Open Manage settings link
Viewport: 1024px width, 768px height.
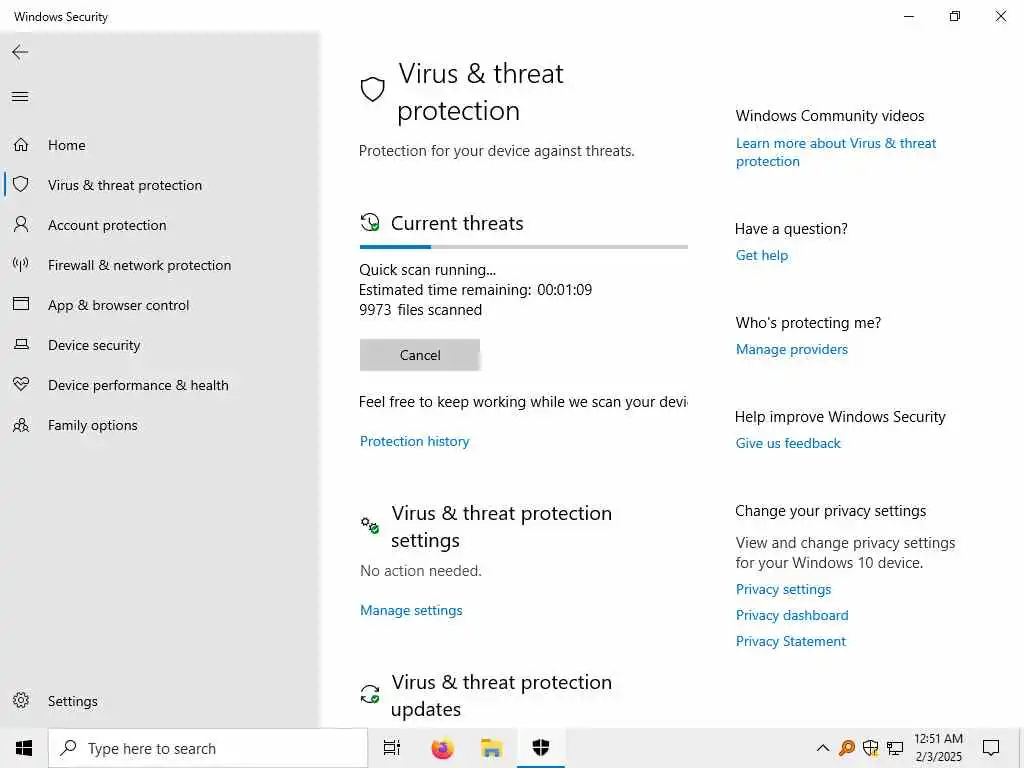tap(411, 610)
